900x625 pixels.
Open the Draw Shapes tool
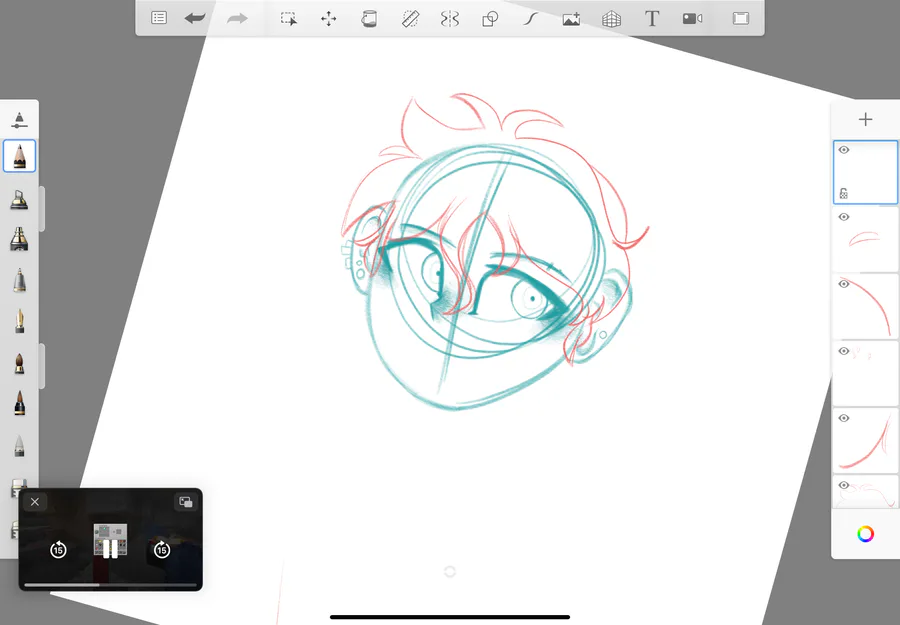[490, 19]
